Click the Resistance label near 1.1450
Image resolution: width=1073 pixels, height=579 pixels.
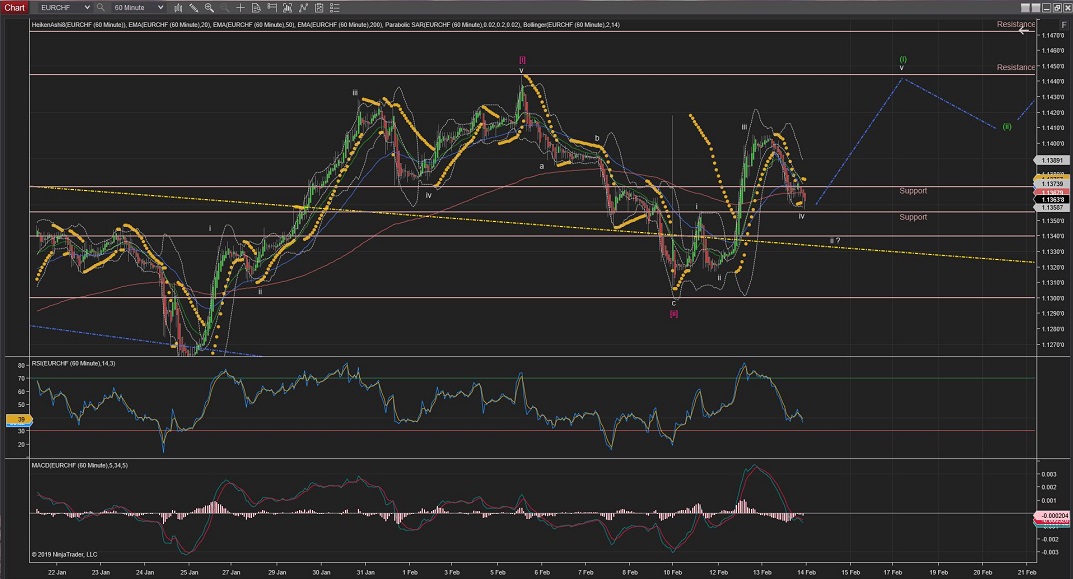click(x=1016, y=67)
